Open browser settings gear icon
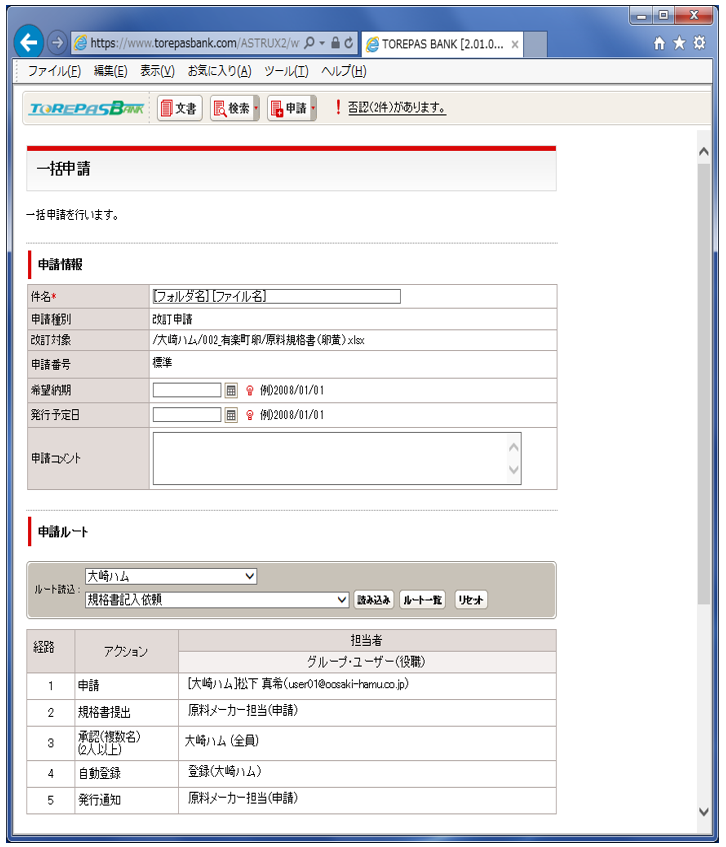The image size is (726, 847). [x=699, y=43]
